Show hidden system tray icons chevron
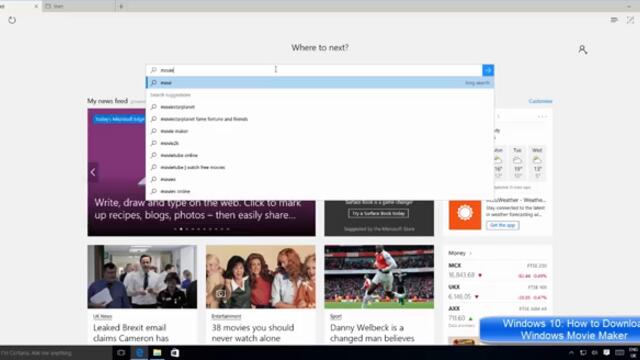The image size is (640, 360). (571, 353)
